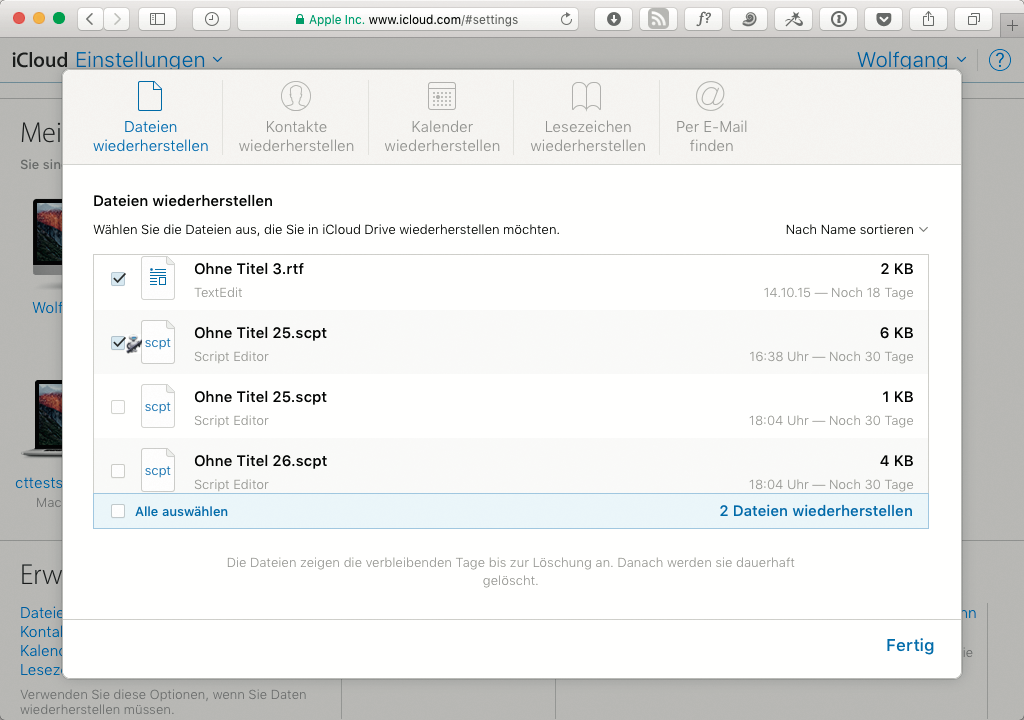Click the 16:38 Uhr — Noch 30 Tage entry
Image resolution: width=1024 pixels, height=720 pixels.
[831, 357]
